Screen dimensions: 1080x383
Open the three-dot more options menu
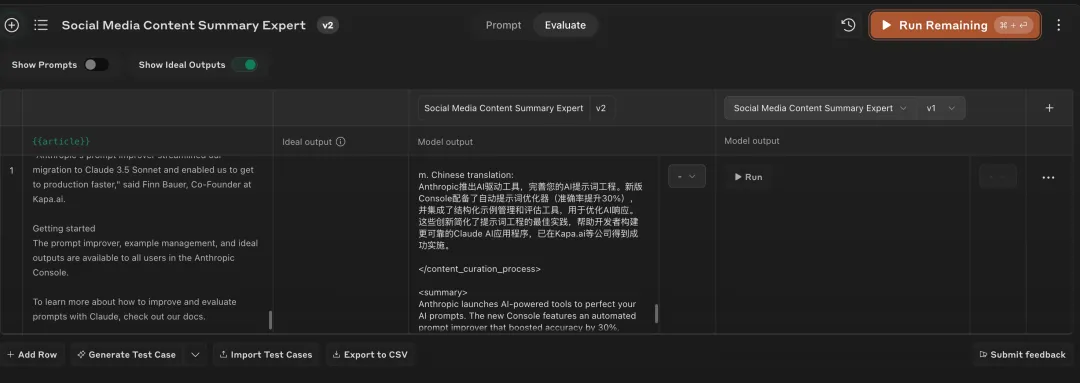tap(1059, 25)
